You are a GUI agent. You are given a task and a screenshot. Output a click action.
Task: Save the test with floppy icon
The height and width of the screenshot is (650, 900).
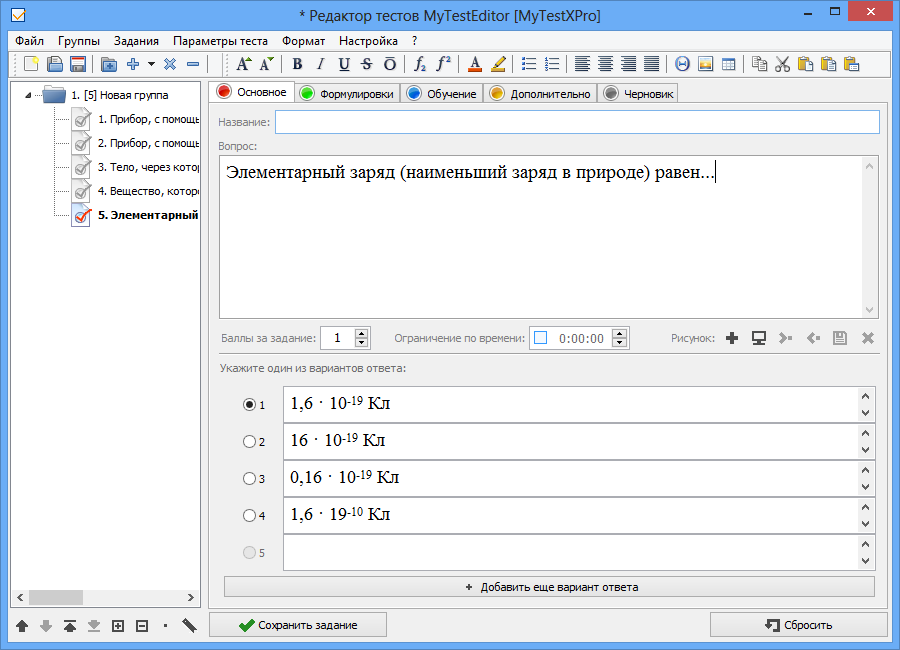(x=77, y=64)
